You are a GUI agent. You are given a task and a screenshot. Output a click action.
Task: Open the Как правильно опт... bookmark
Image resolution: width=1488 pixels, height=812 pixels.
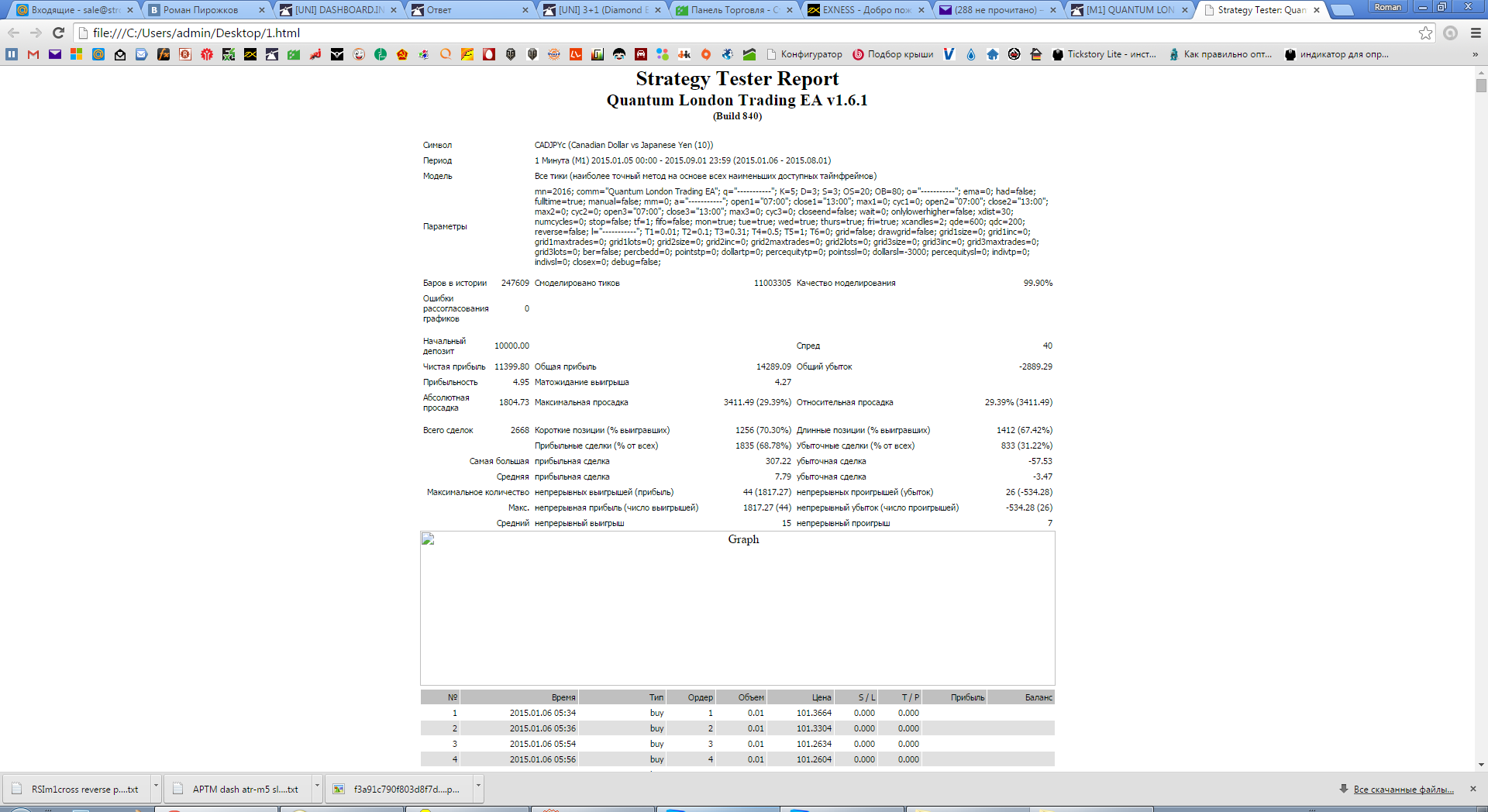click(x=1221, y=54)
